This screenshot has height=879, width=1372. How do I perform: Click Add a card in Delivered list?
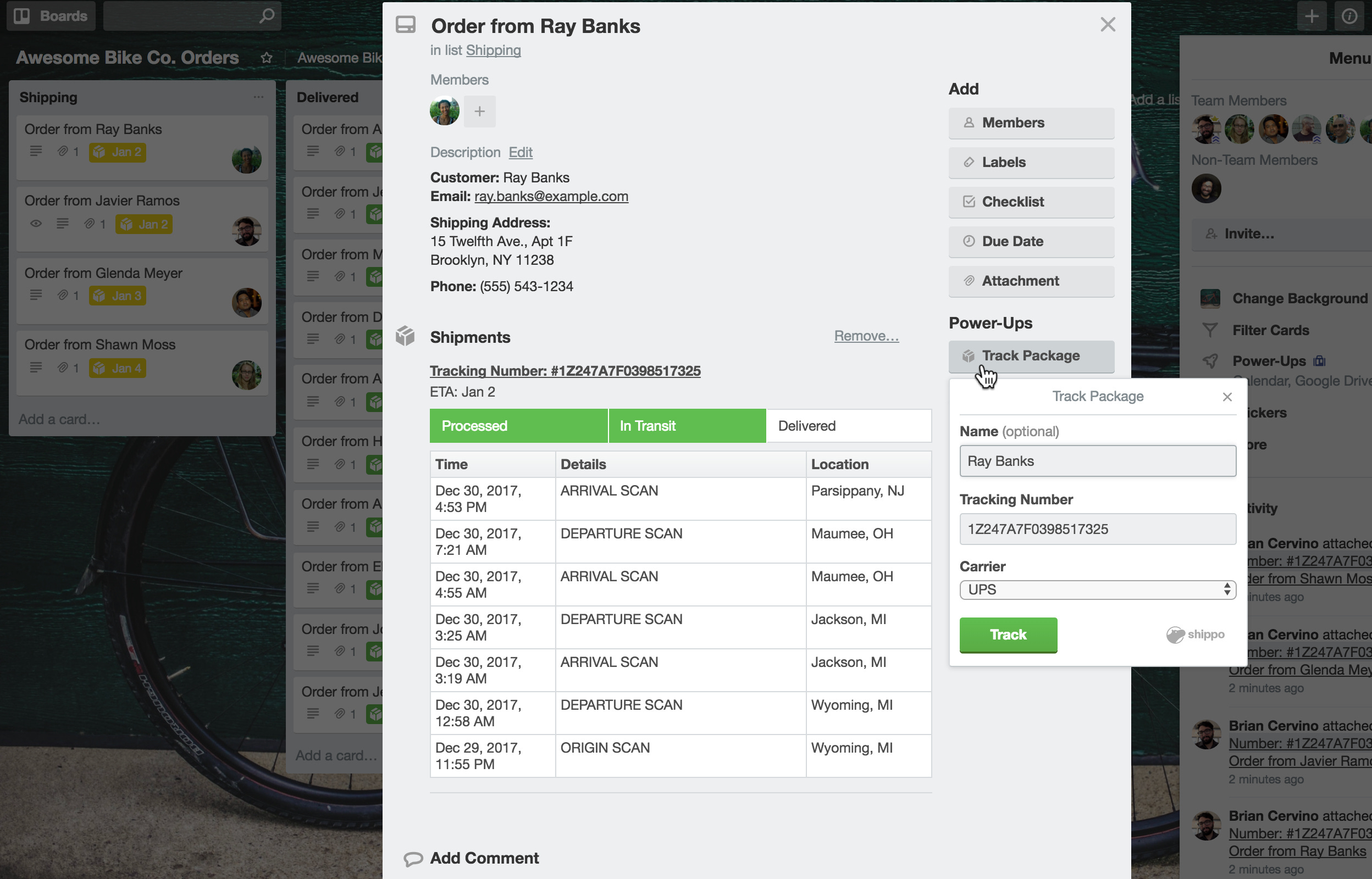pyautogui.click(x=336, y=756)
